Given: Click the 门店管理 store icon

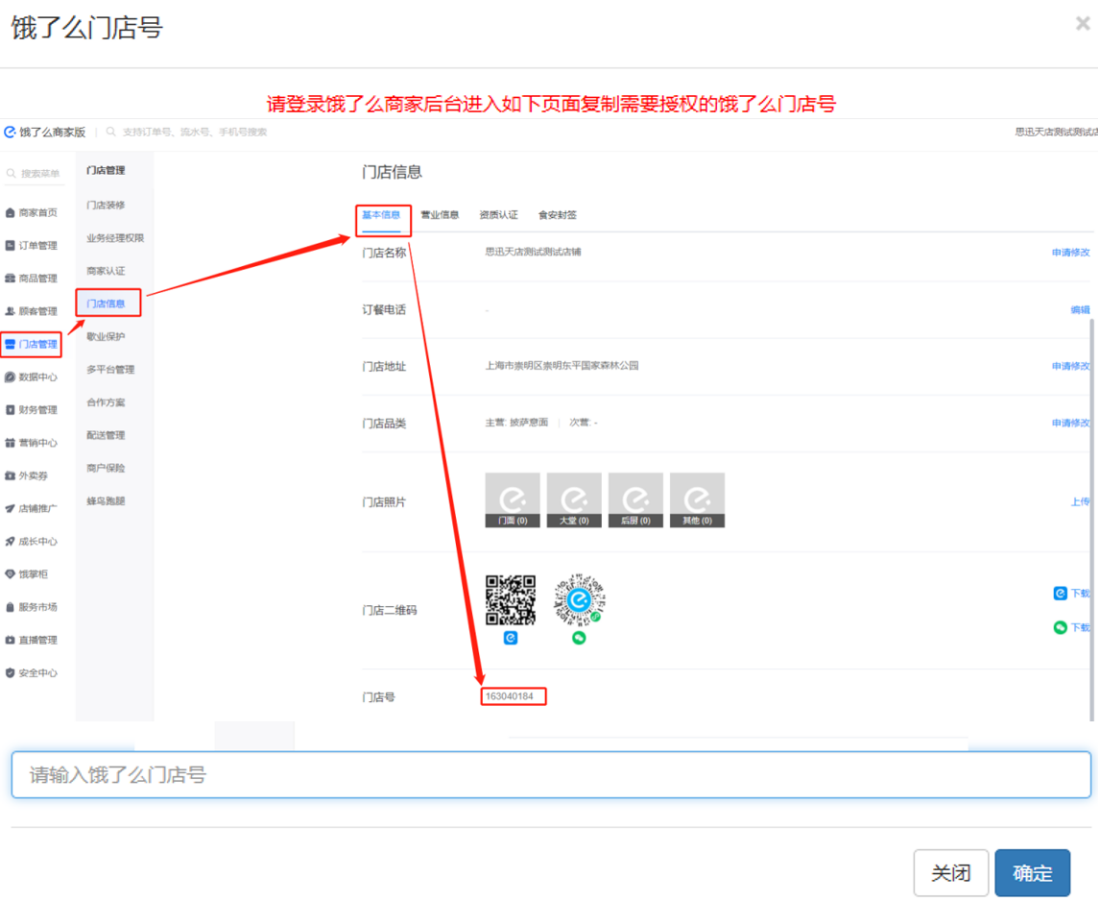Looking at the screenshot, I should pyautogui.click(x=10, y=345).
